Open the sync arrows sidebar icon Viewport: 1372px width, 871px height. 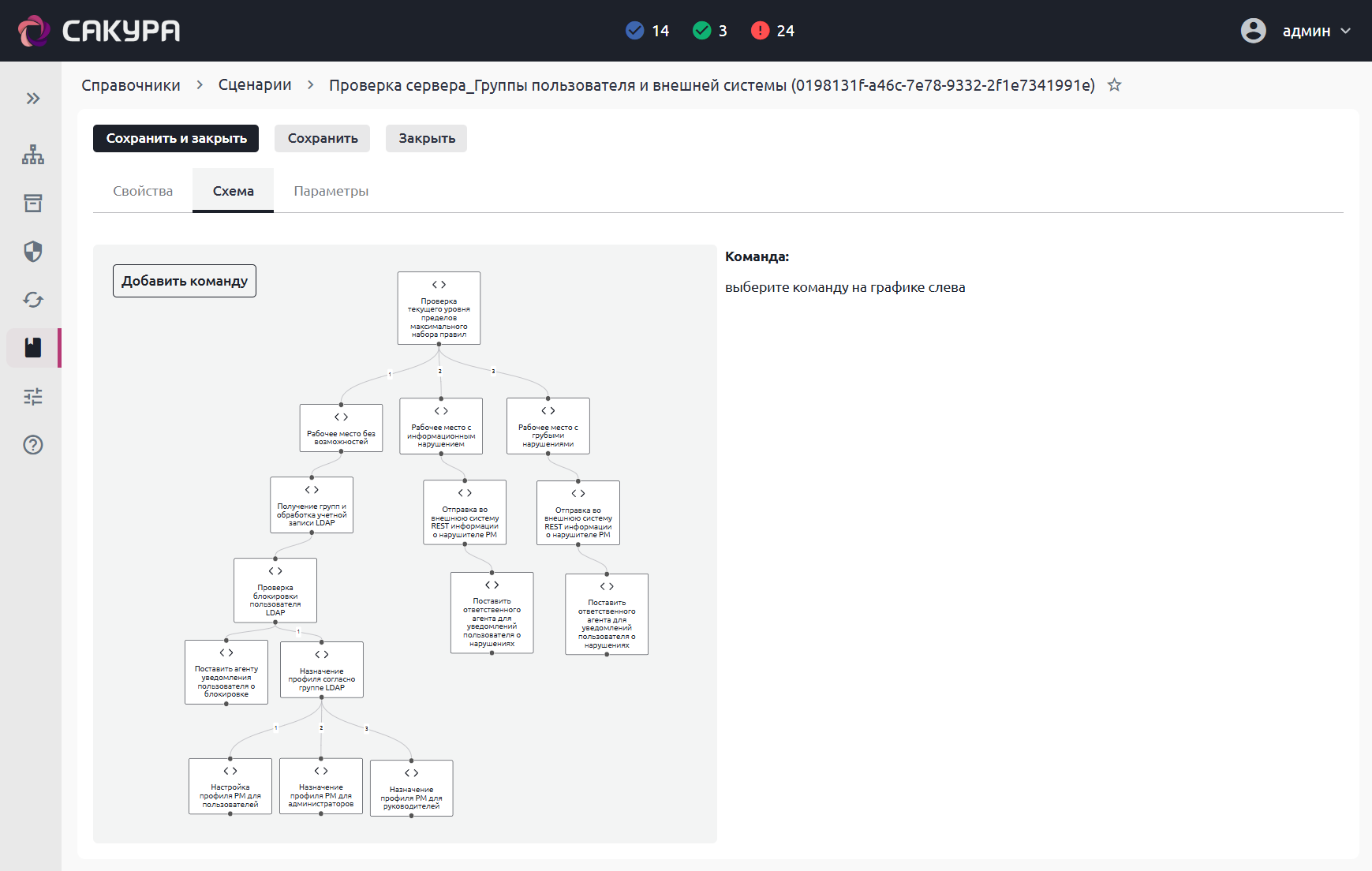tap(32, 300)
